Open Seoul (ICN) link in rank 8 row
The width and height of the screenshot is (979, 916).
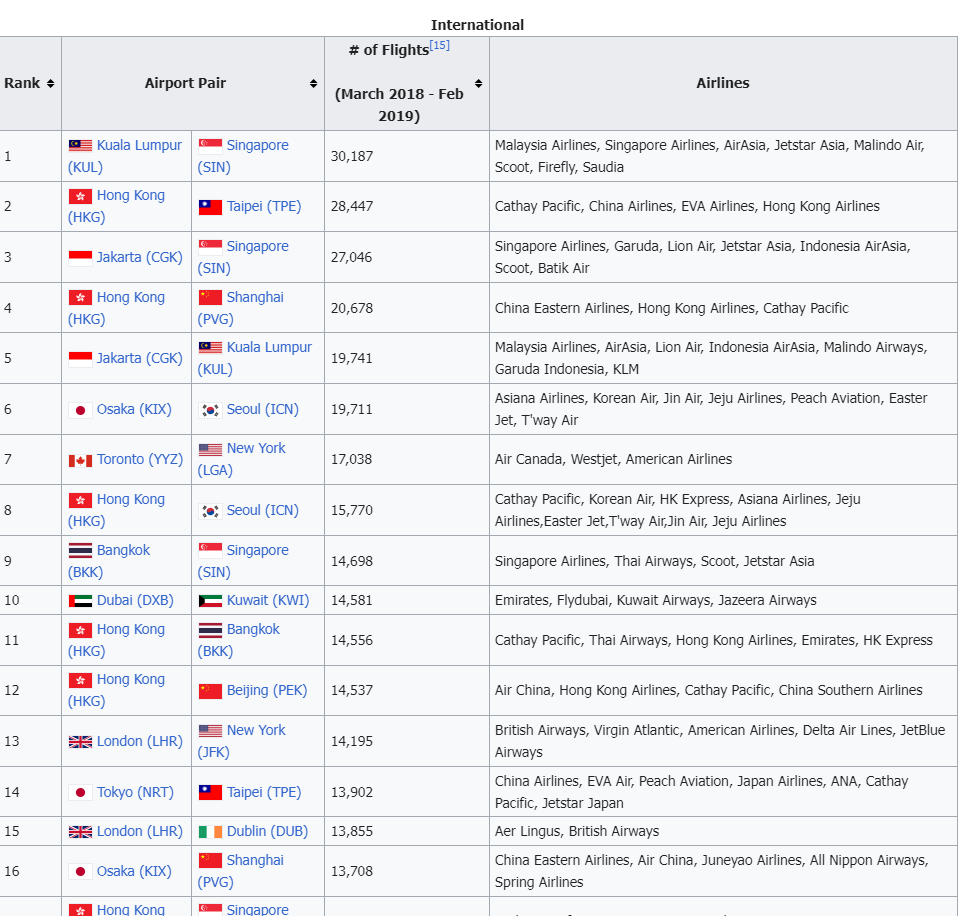(x=262, y=510)
